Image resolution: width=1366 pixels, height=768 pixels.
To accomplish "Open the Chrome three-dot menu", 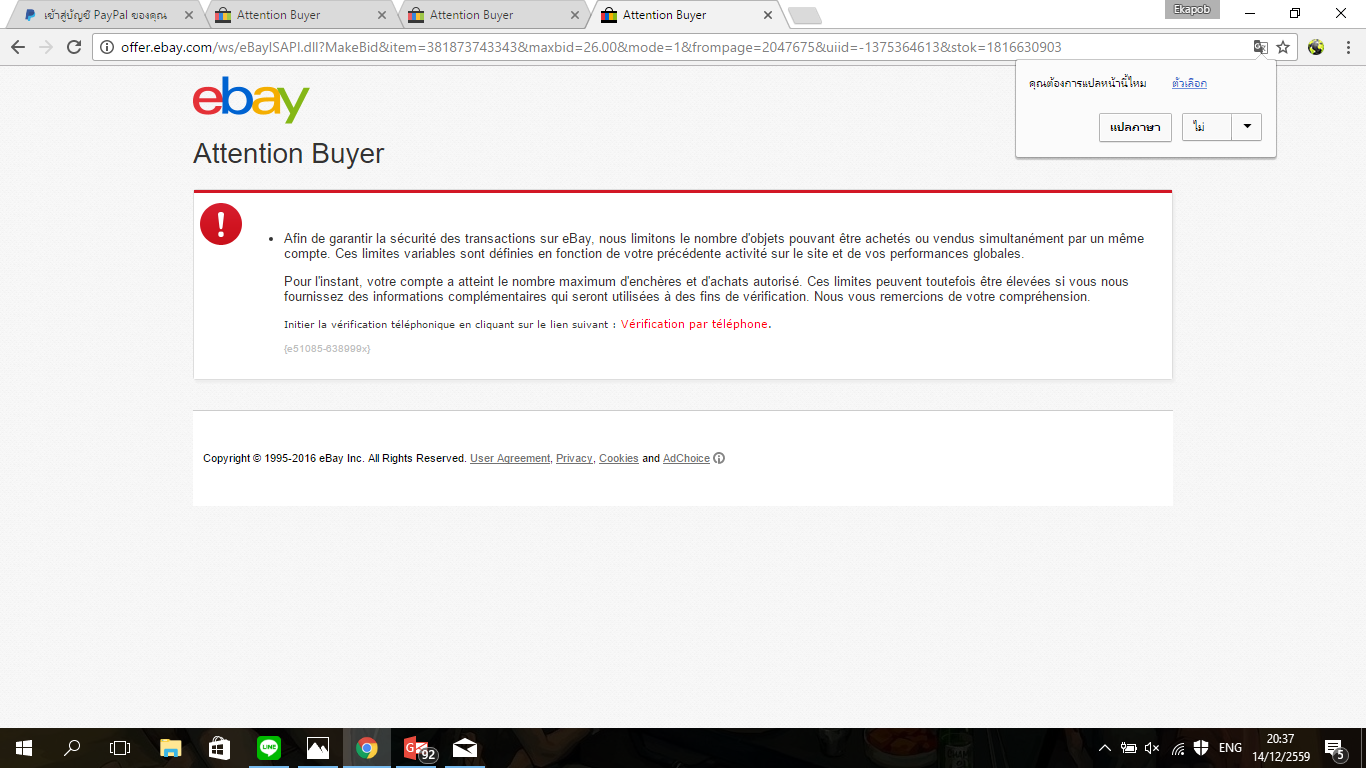I will pos(1346,47).
